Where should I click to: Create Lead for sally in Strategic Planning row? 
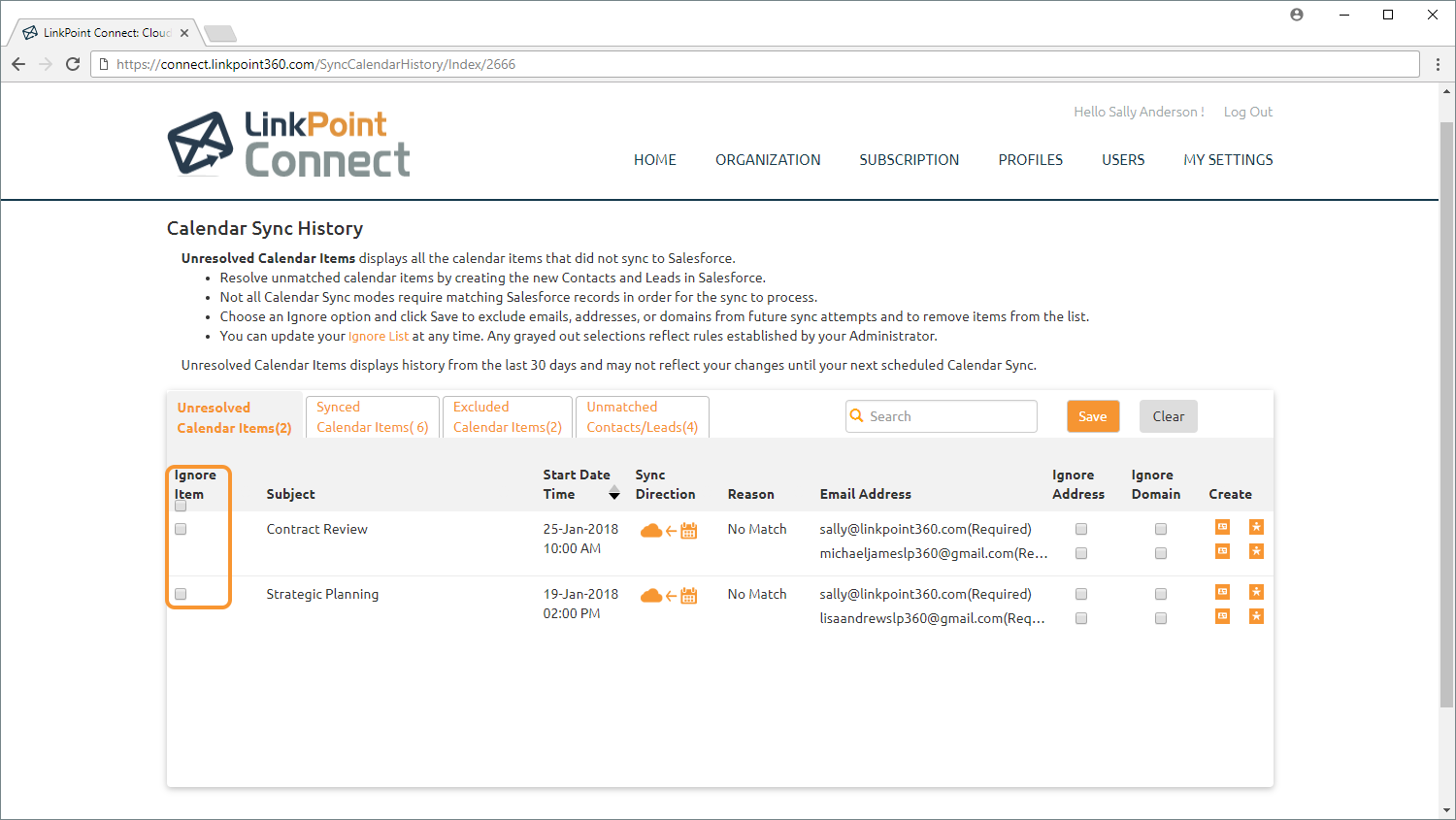(x=1256, y=592)
